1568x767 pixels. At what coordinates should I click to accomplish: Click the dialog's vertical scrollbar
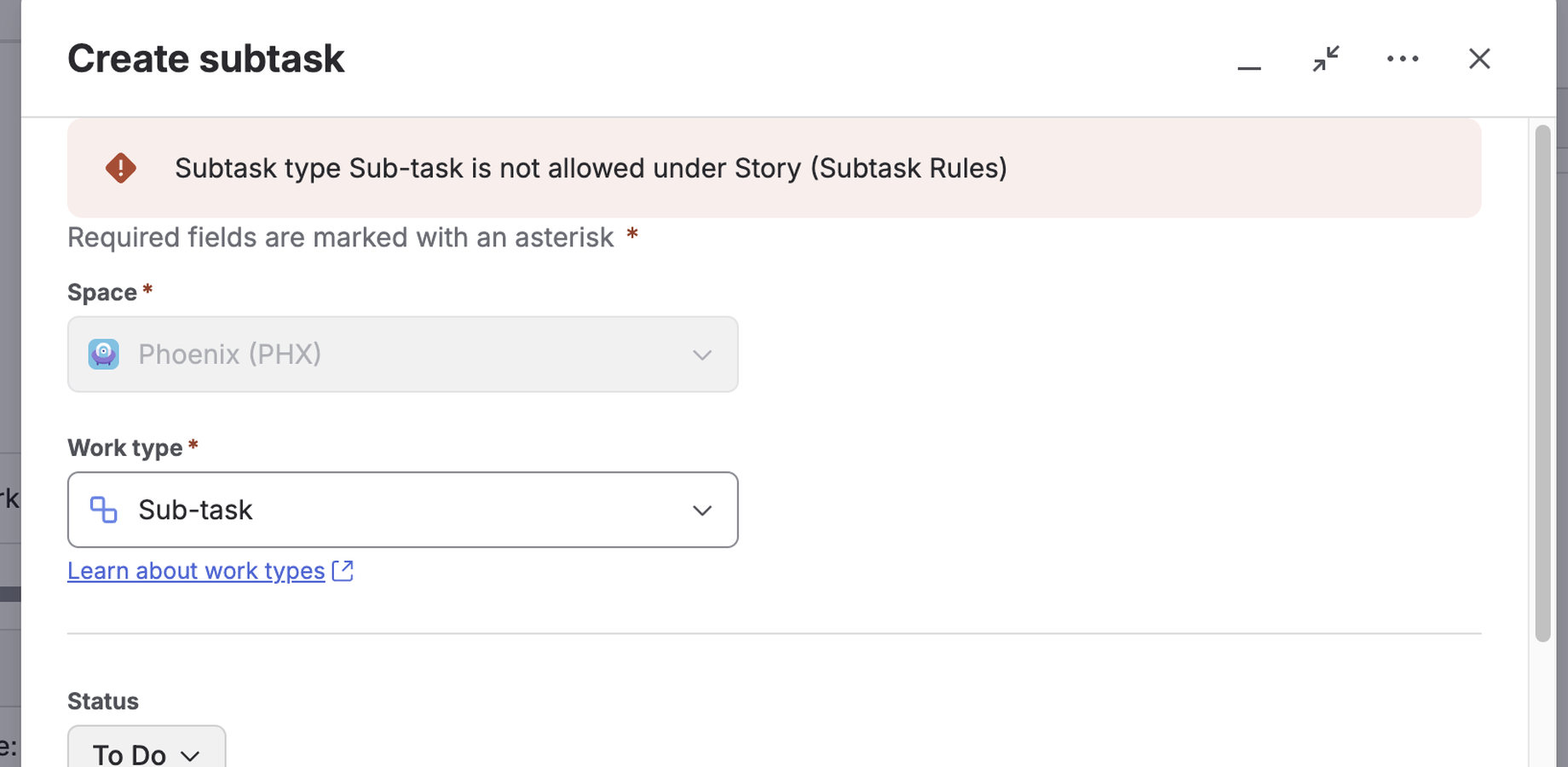tap(1542, 383)
